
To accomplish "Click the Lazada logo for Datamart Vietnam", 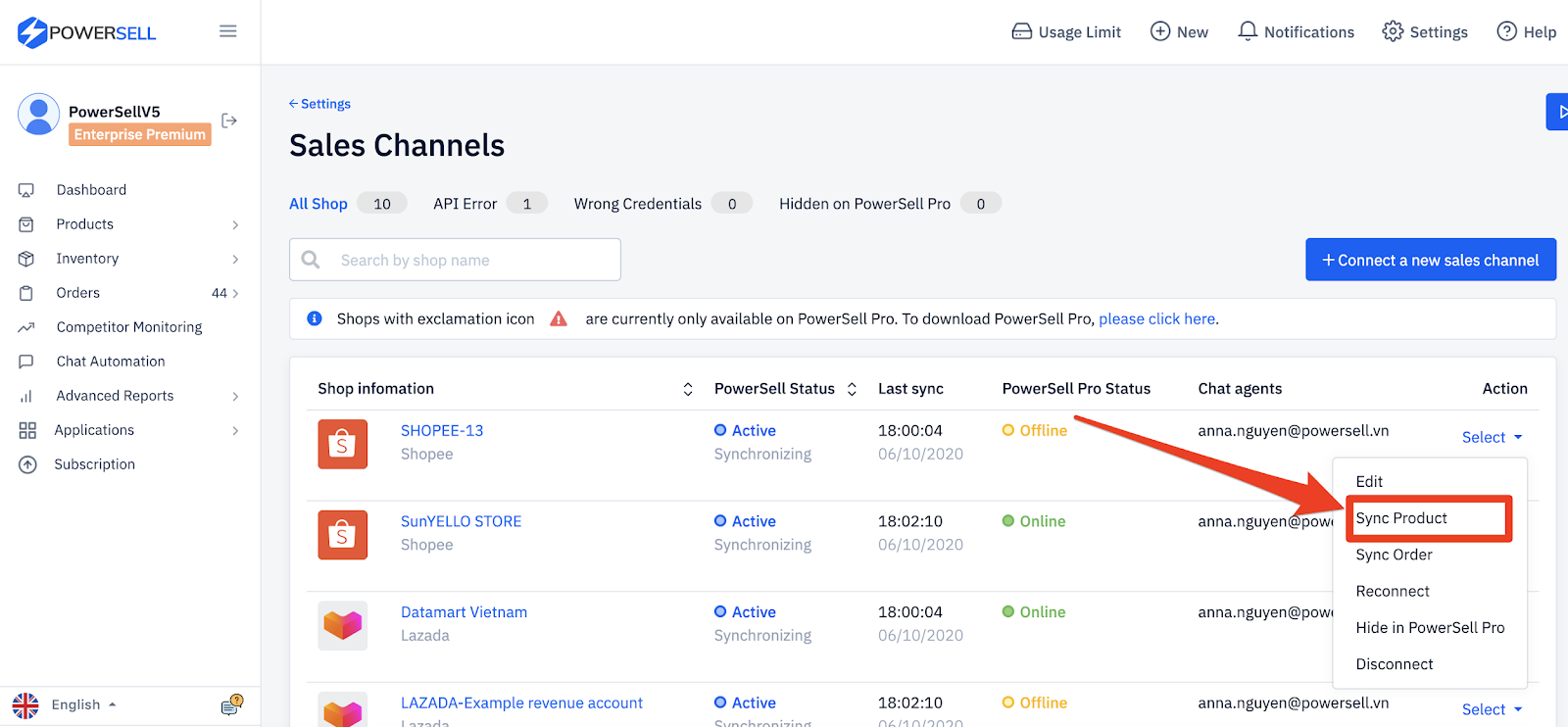I will (343, 626).
